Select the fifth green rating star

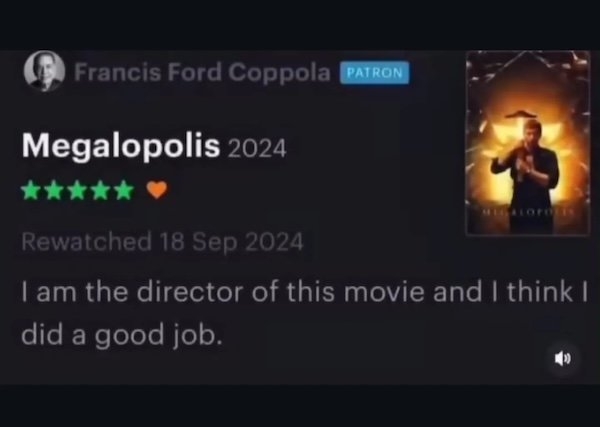coord(124,190)
